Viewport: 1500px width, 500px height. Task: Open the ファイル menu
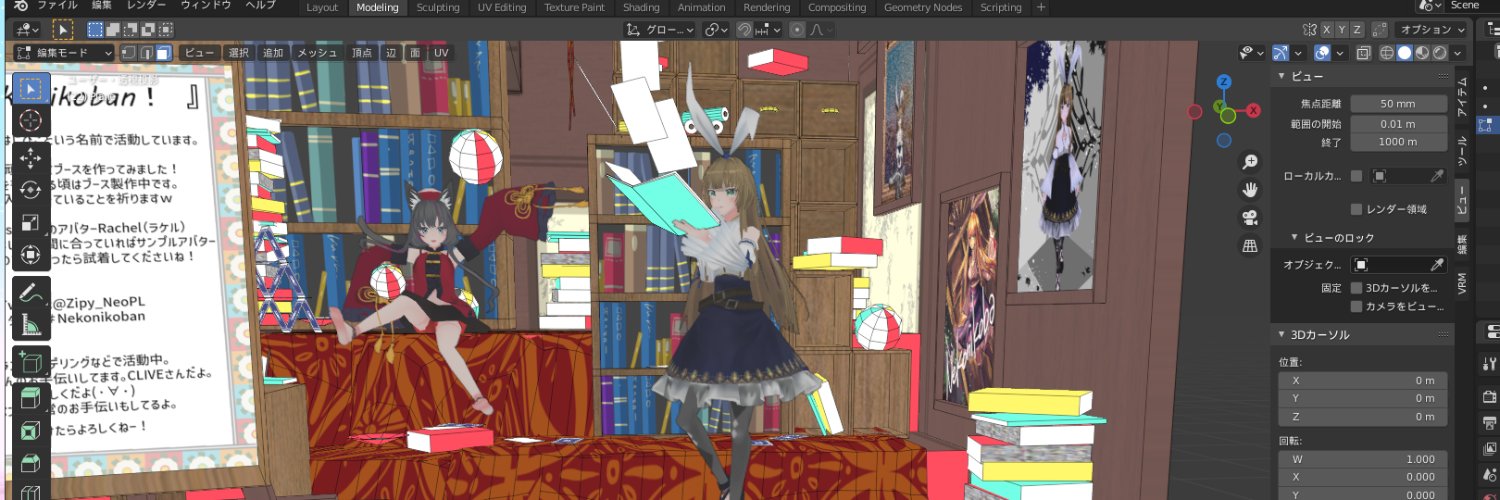[57, 6]
